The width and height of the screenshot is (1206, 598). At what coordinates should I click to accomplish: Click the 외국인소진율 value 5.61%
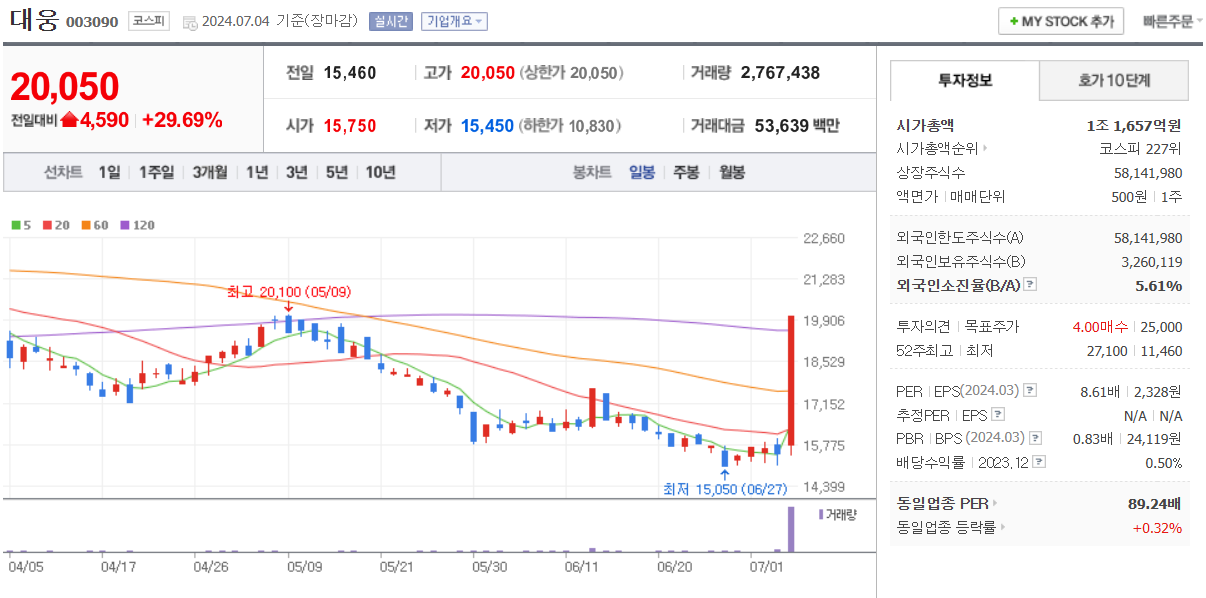(x=1159, y=286)
